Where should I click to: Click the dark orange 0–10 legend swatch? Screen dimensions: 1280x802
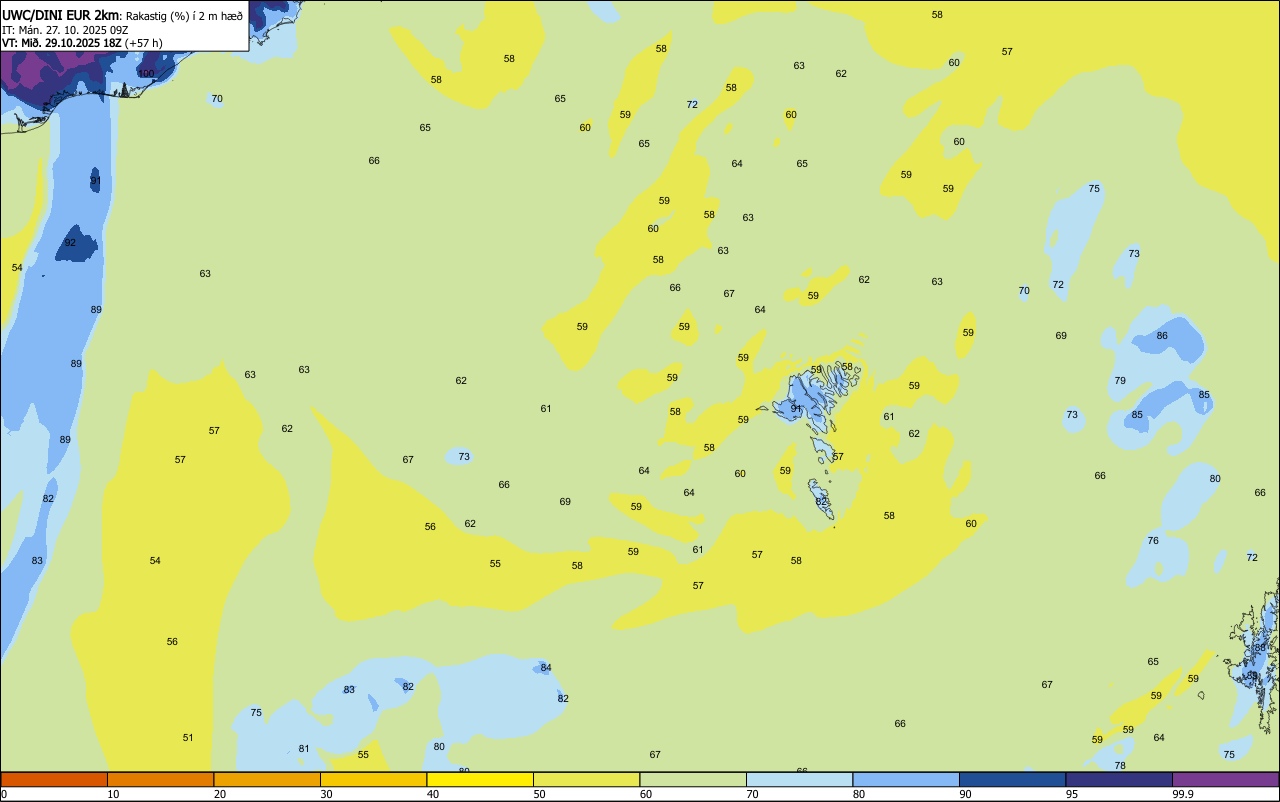click(x=54, y=779)
